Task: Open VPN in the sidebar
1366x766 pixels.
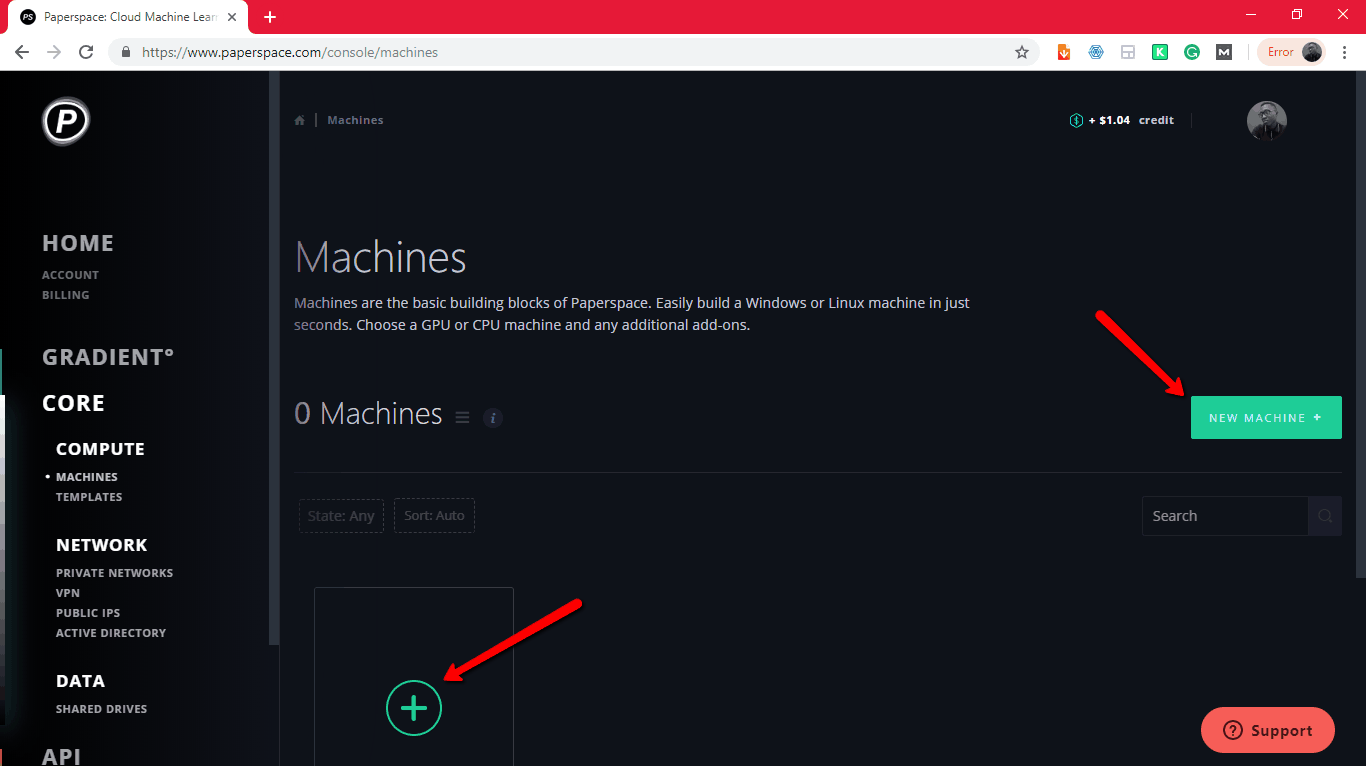Action: [x=68, y=593]
